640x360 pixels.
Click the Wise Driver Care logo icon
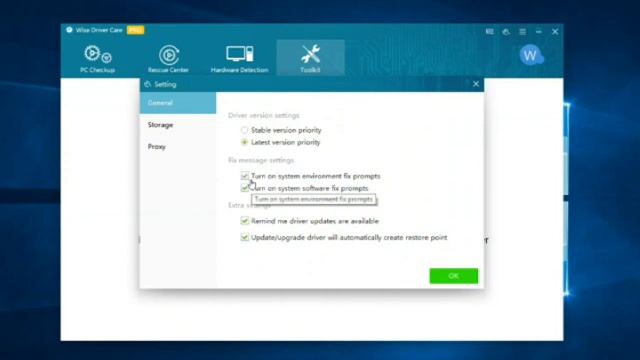(x=69, y=30)
